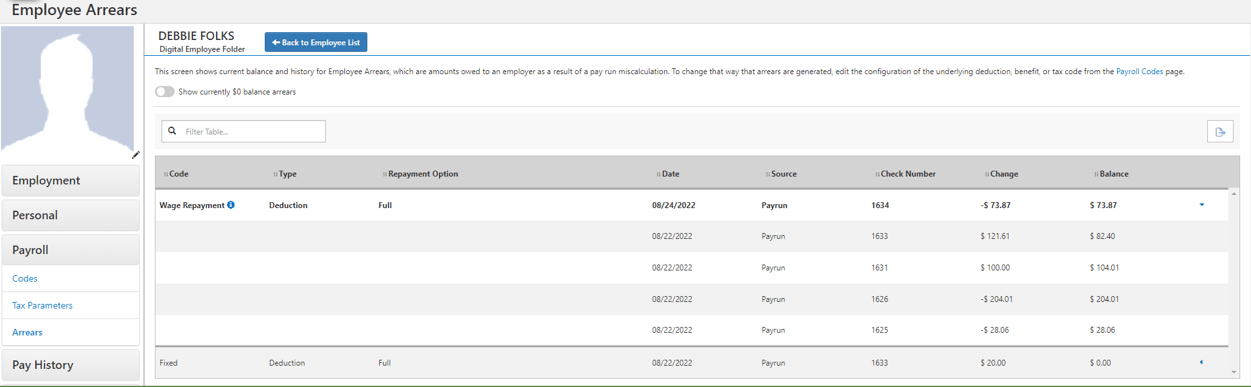This screenshot has width=1251, height=387.
Task: Click the pencil icon to edit the profile photo
Action: pyautogui.click(x=136, y=155)
